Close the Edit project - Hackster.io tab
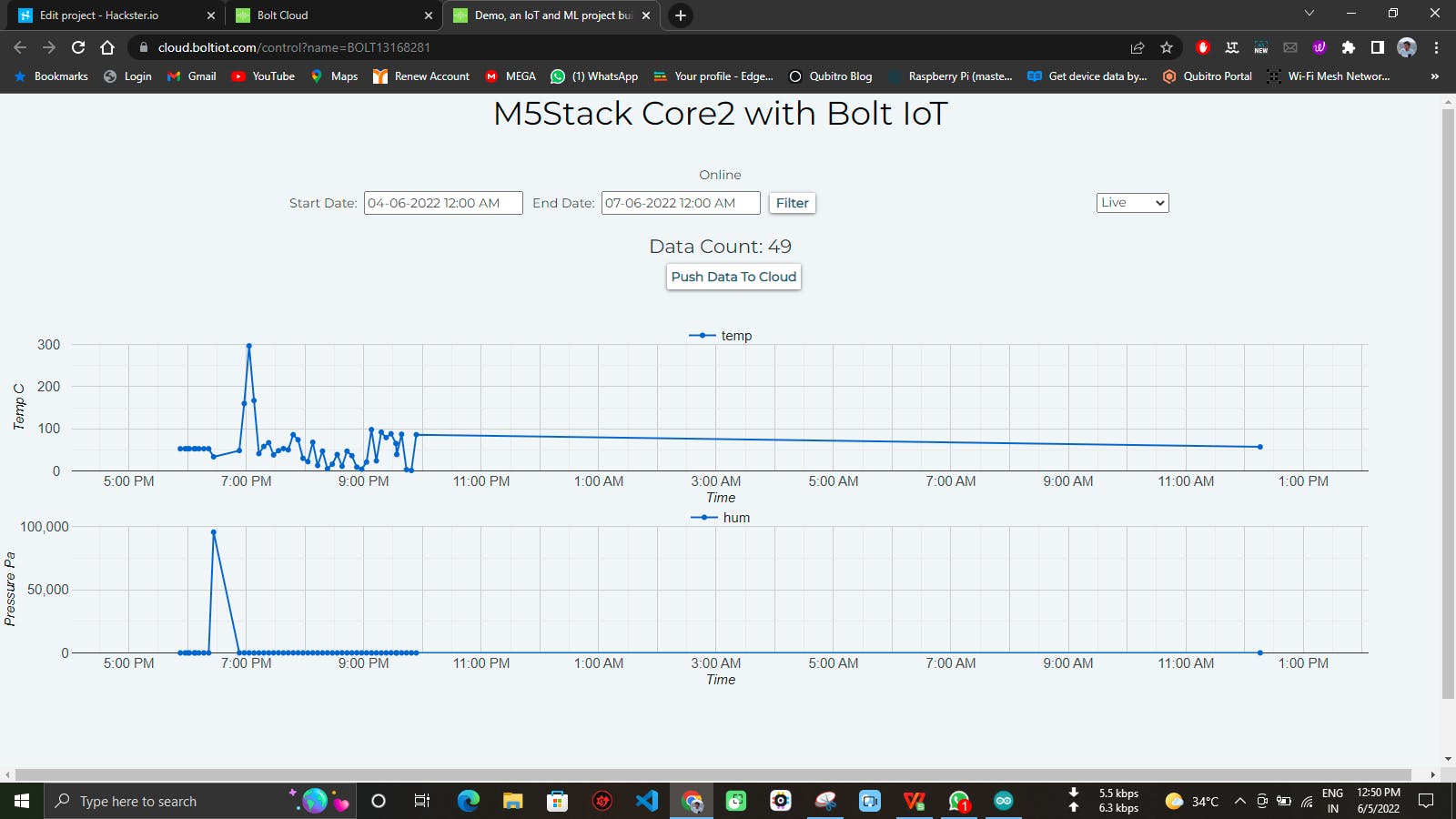The image size is (1456, 819). coord(211,15)
